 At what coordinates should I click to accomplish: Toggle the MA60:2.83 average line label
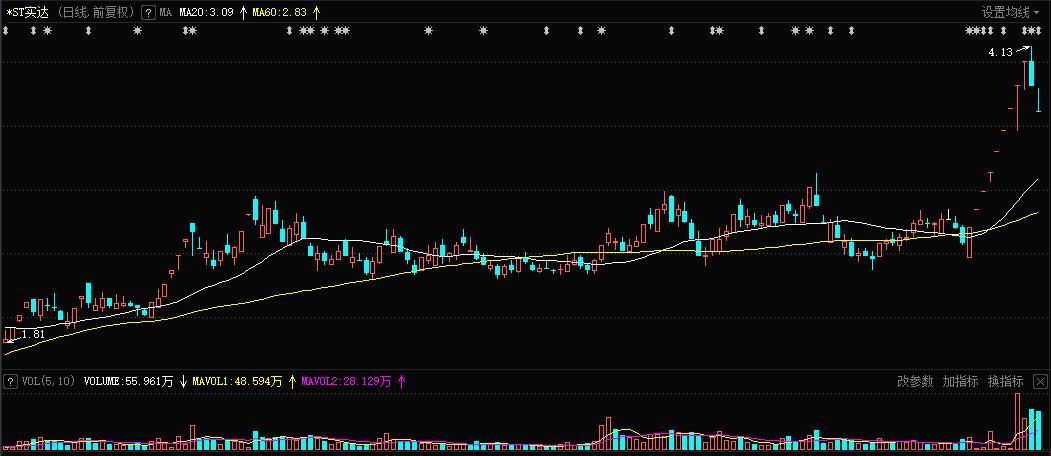(x=280, y=13)
